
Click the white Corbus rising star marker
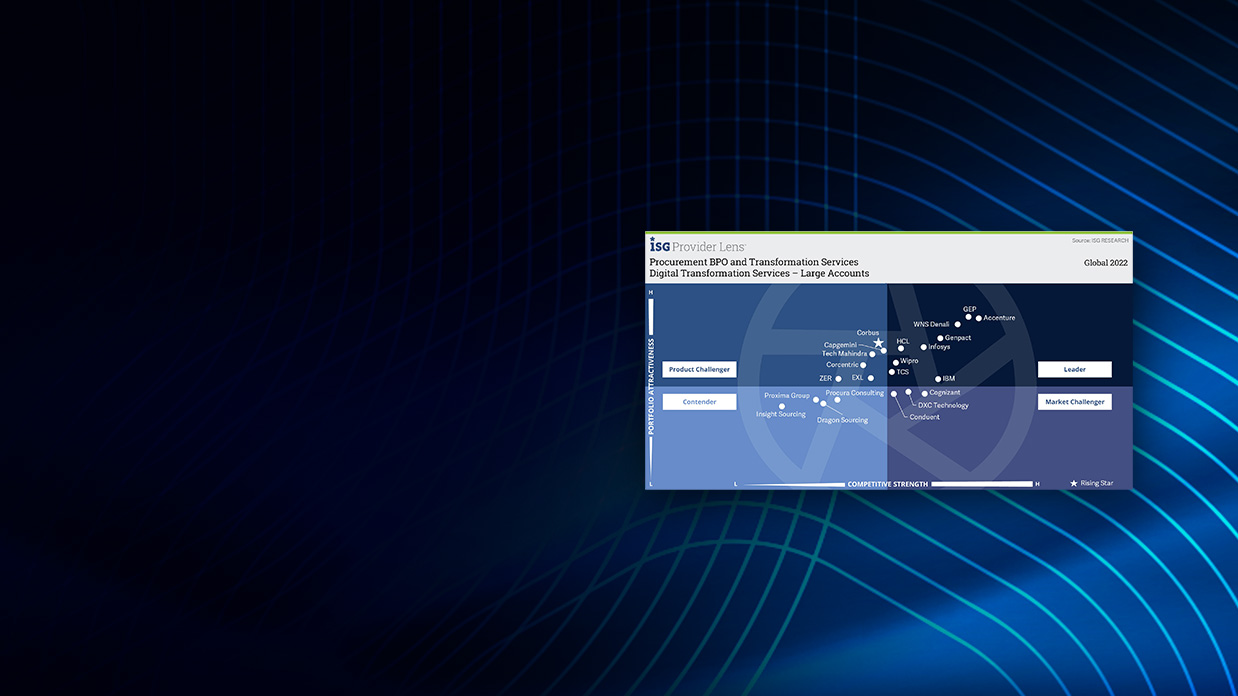coord(879,343)
